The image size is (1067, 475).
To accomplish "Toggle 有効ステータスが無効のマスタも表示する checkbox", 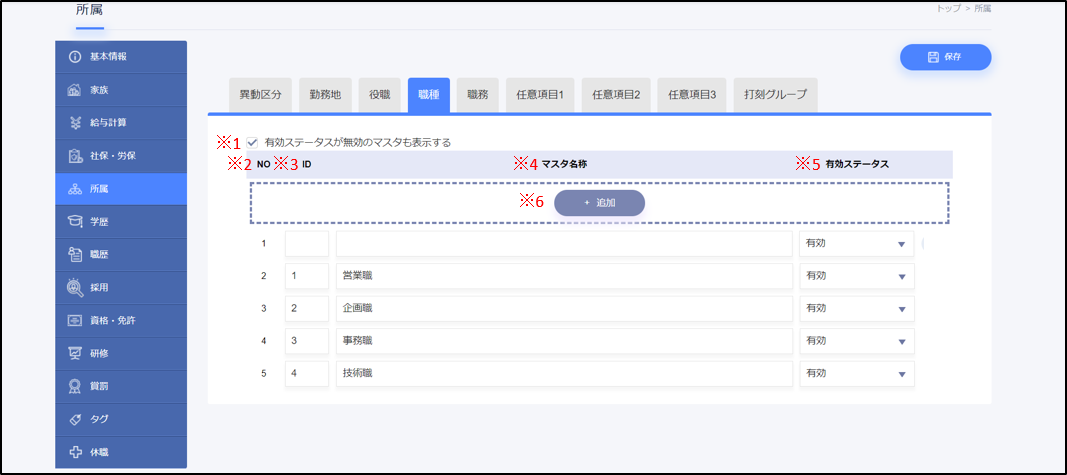I will [x=252, y=143].
